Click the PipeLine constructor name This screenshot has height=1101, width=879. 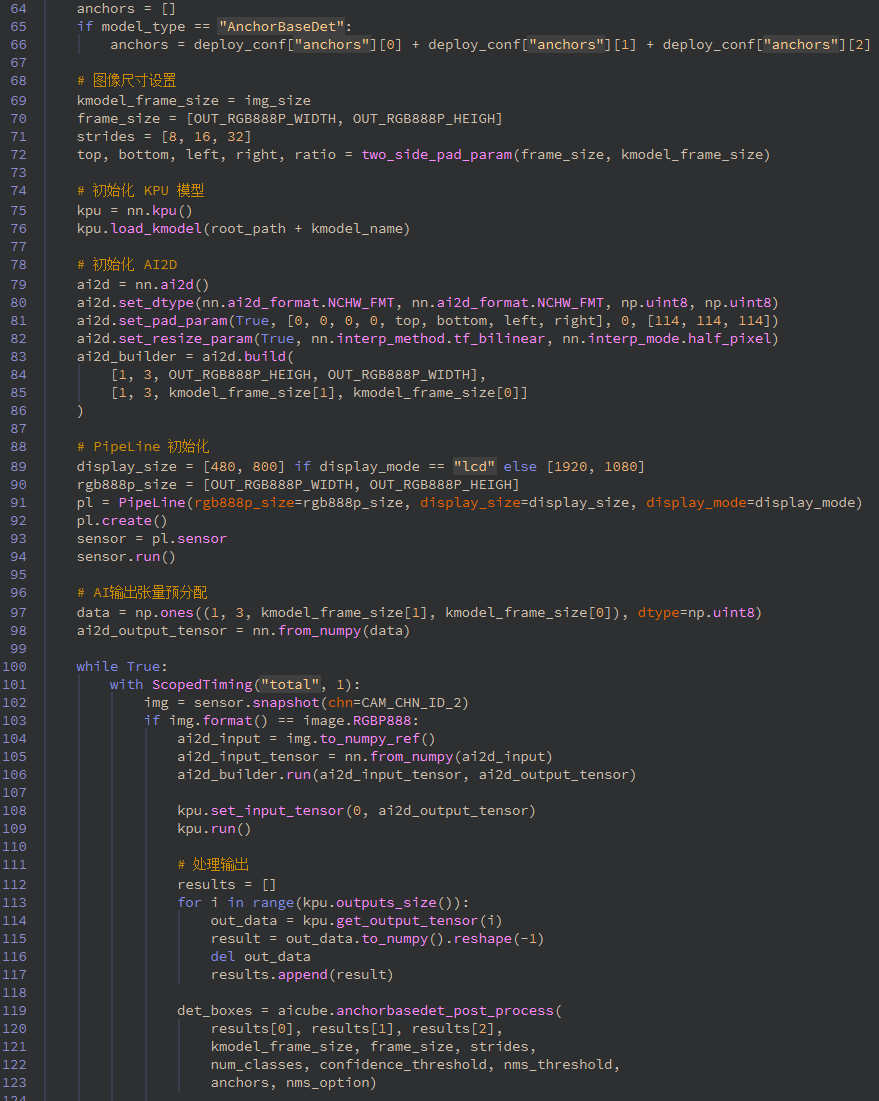(151, 502)
